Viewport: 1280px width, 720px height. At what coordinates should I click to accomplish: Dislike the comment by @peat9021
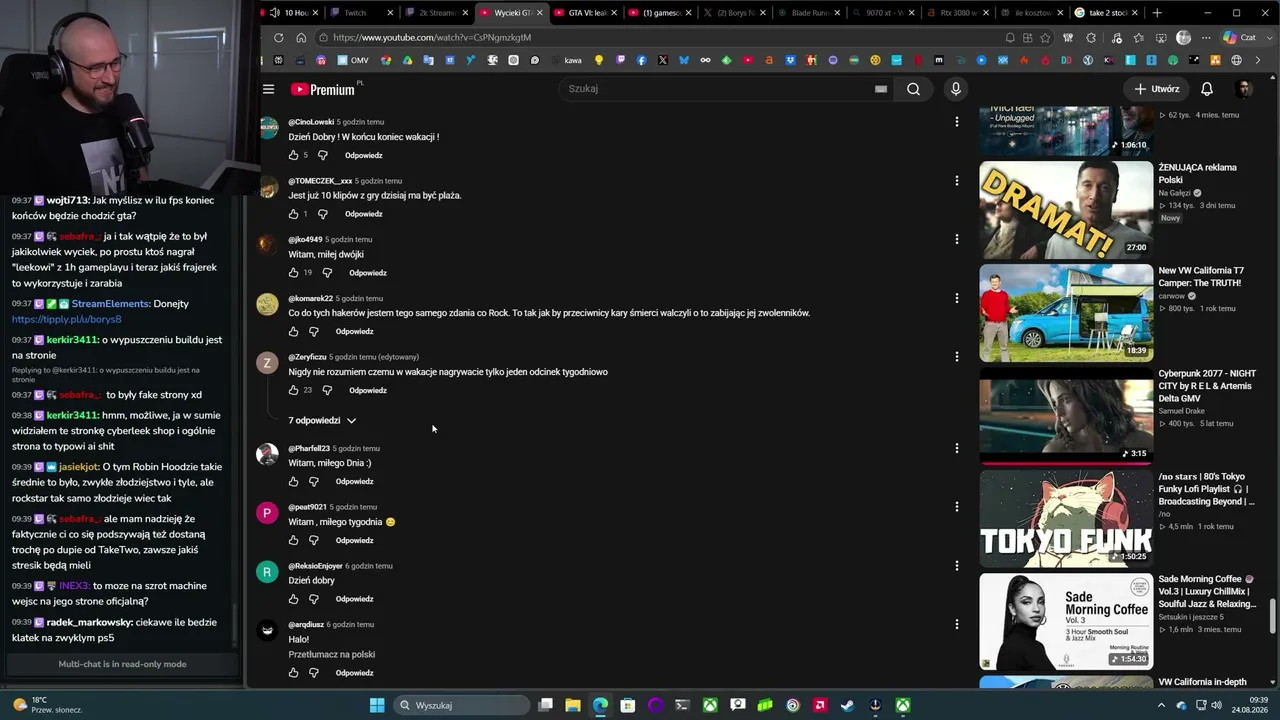(x=313, y=540)
